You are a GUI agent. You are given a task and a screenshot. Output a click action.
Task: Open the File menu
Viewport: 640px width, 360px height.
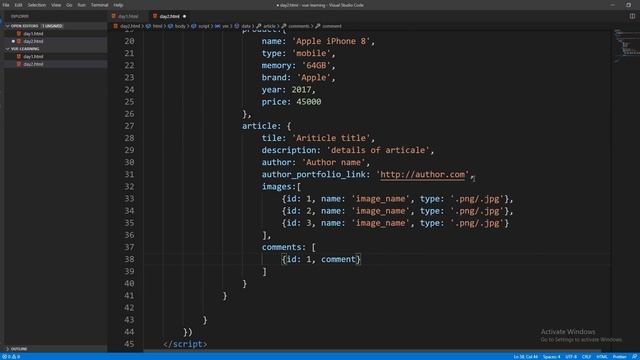pos(6,5)
